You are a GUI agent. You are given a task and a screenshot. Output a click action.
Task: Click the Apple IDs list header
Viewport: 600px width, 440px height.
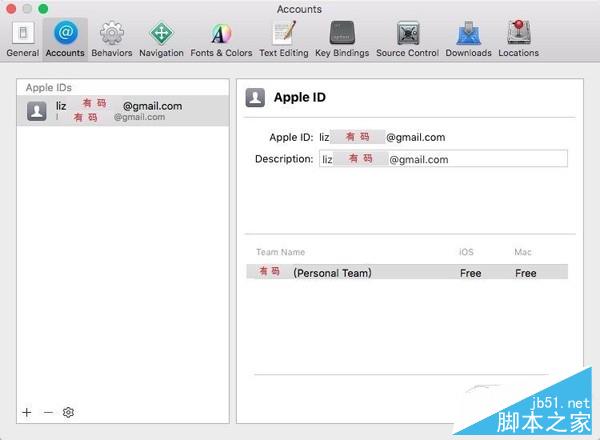tap(49, 88)
